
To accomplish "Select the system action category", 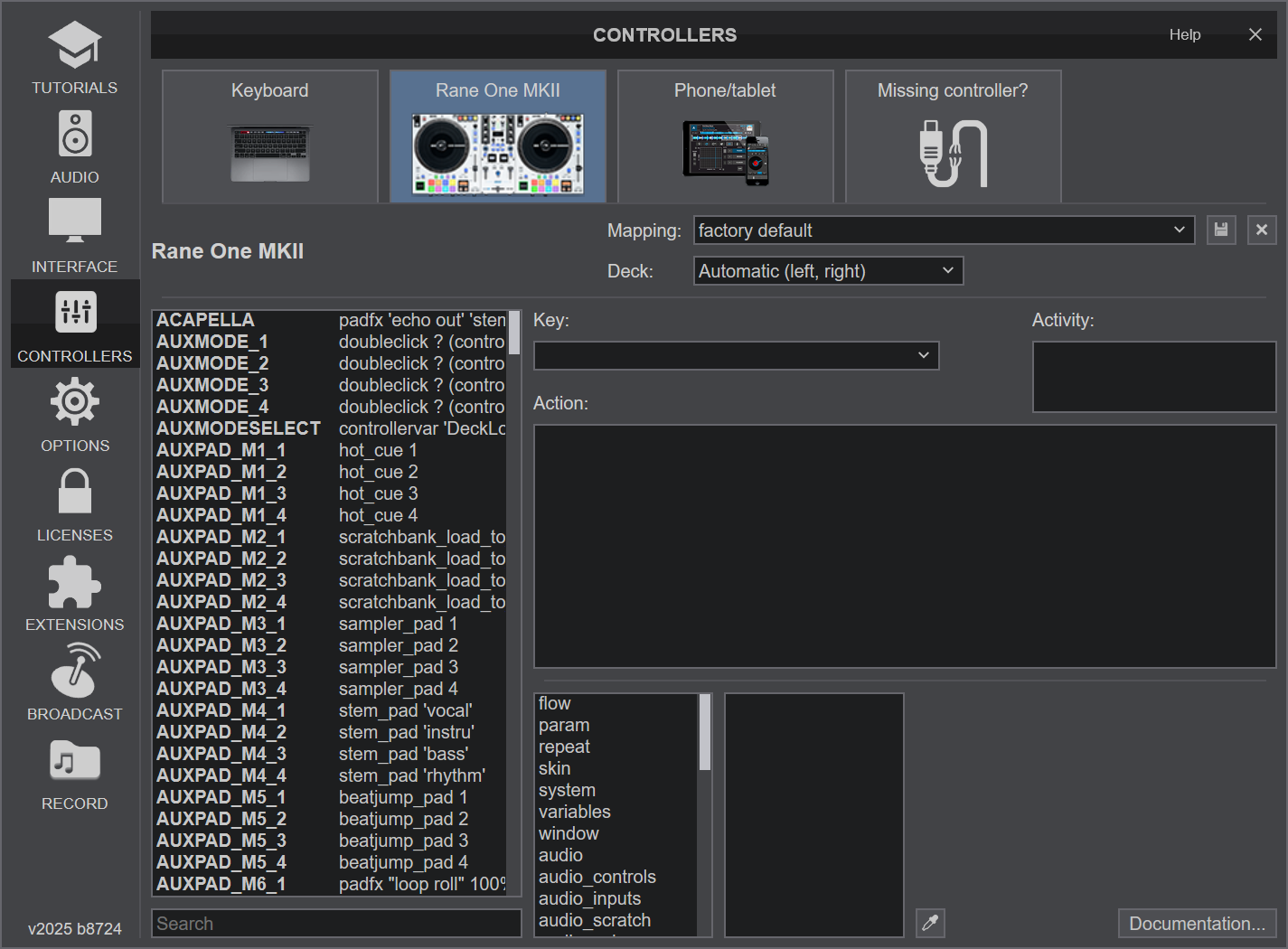I will 616,790.
